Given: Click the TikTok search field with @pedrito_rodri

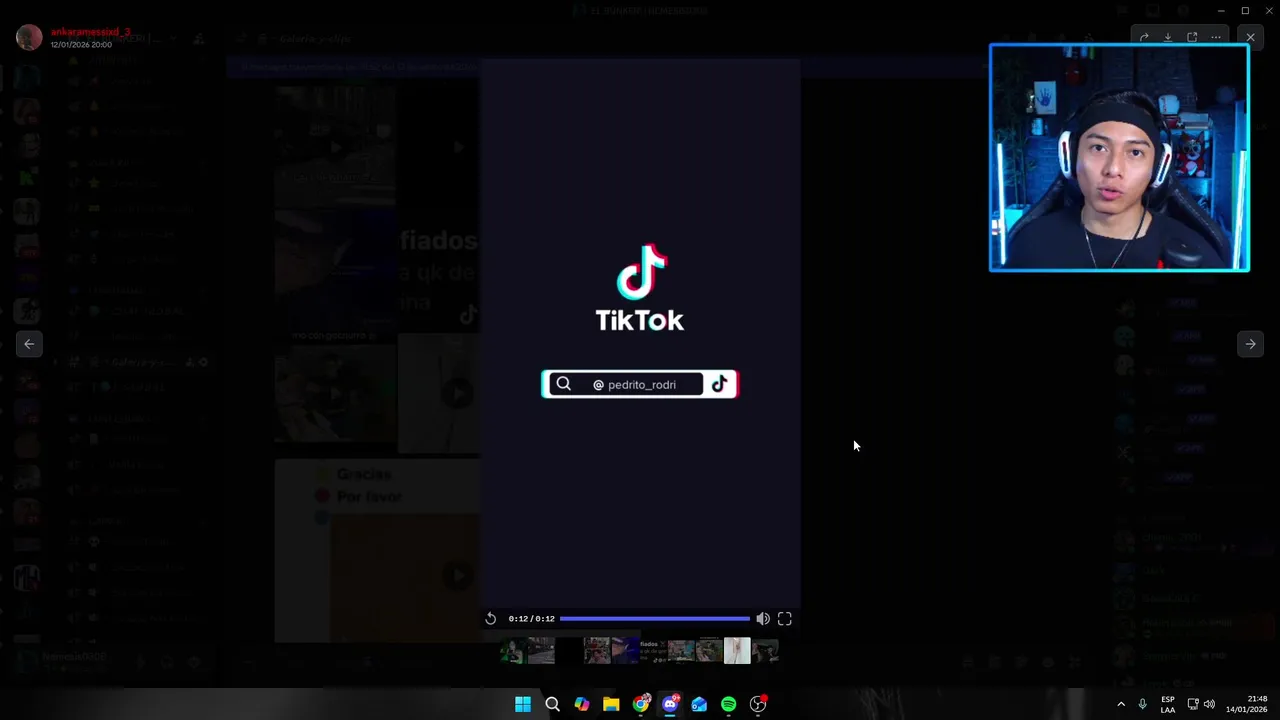Looking at the screenshot, I should pos(641,385).
